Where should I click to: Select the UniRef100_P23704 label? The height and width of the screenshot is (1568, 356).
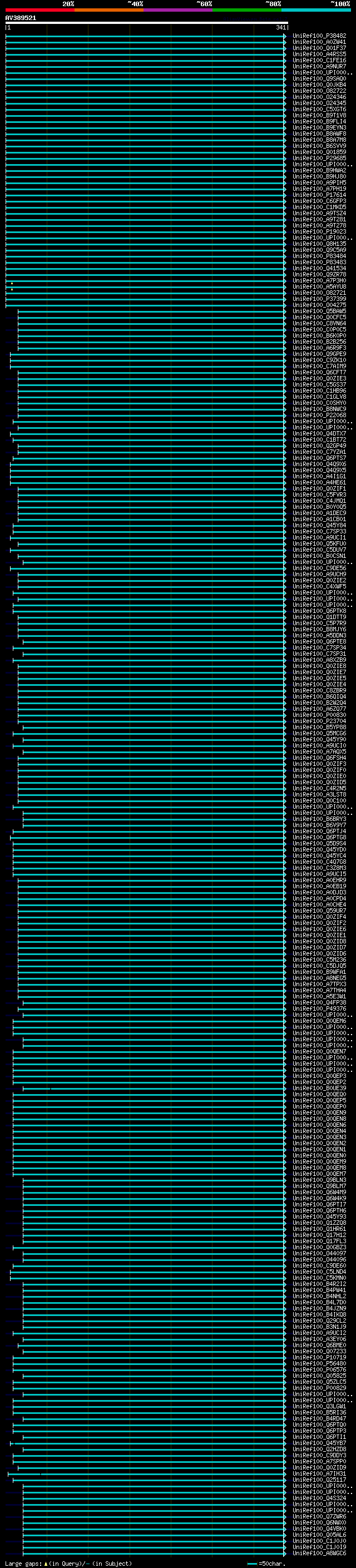(319, 721)
